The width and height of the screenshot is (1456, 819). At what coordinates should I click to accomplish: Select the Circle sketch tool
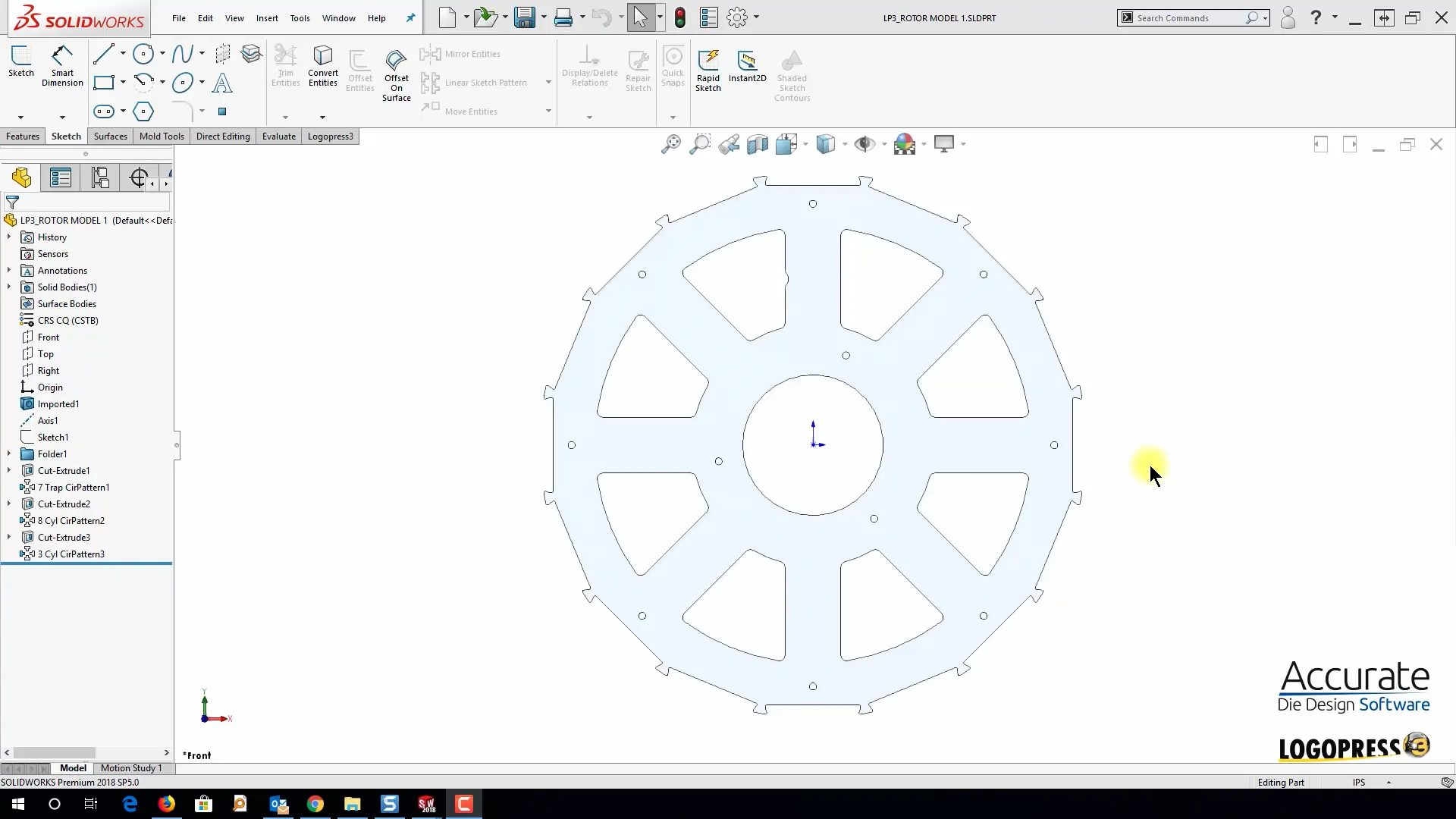click(144, 54)
